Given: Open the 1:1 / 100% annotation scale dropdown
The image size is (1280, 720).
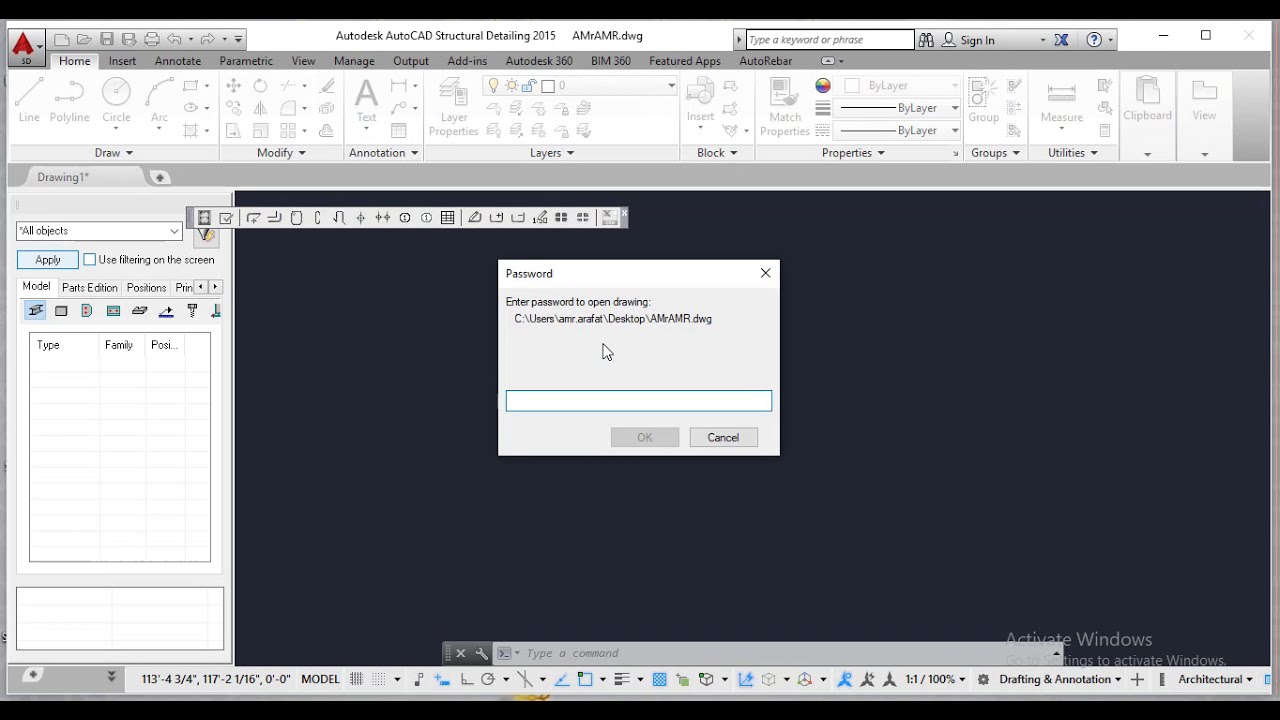Looking at the screenshot, I should (x=935, y=679).
